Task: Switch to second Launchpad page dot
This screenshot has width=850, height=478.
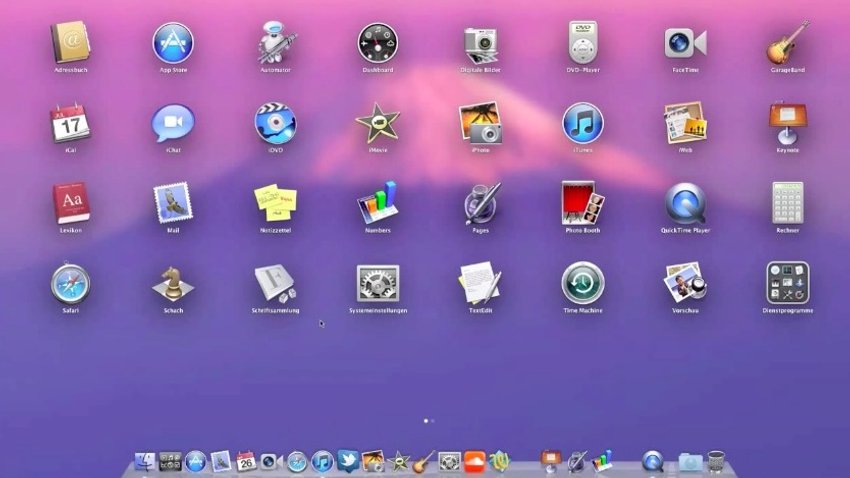Action: click(x=433, y=421)
